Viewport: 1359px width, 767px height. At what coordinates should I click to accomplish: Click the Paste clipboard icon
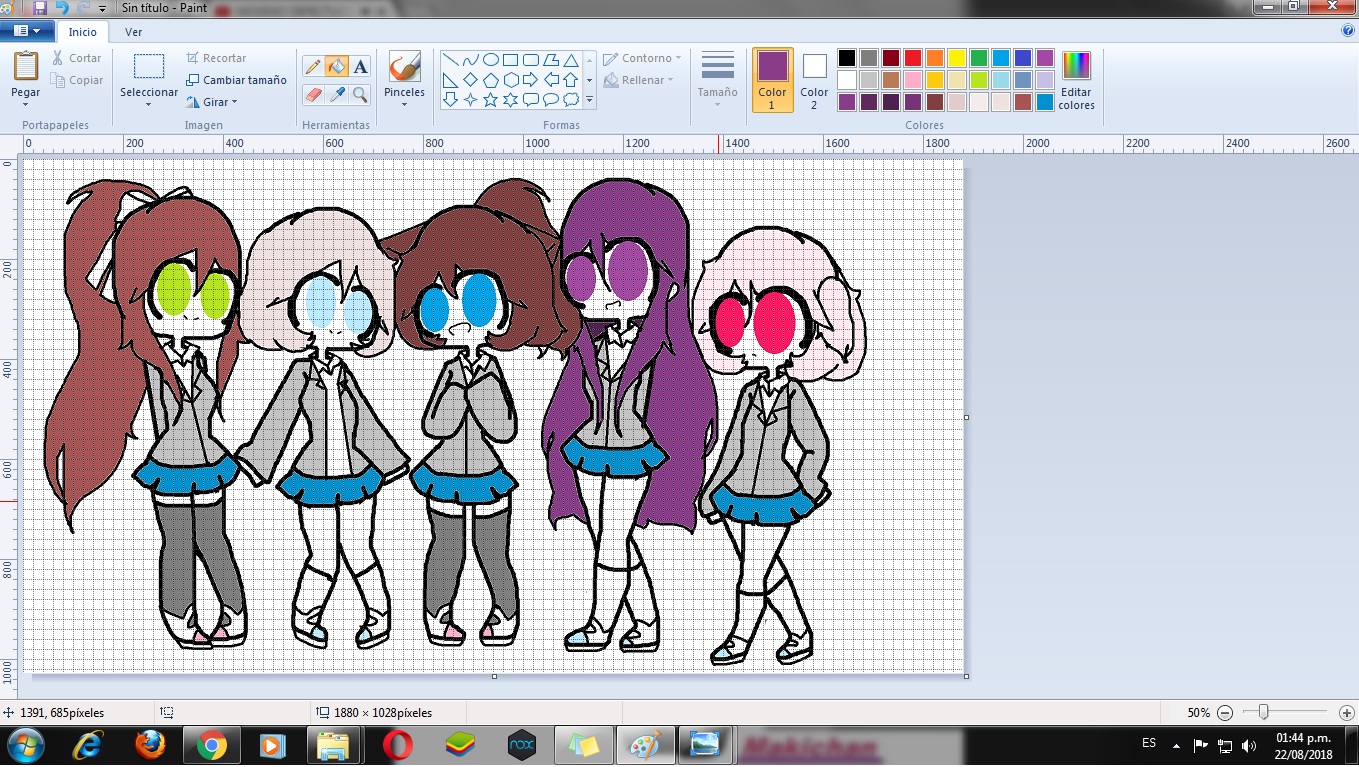(26, 66)
